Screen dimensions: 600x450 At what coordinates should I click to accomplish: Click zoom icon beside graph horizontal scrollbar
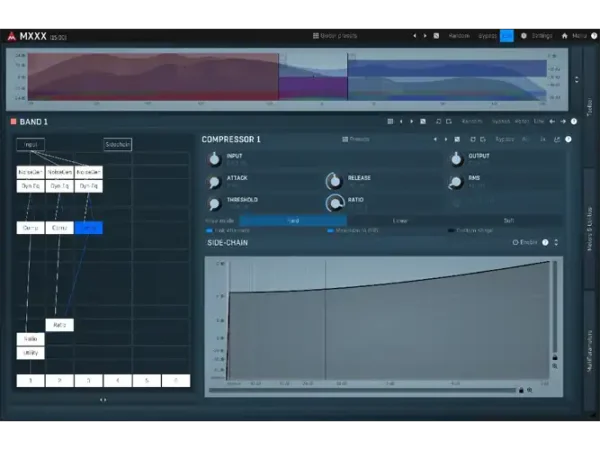tap(530, 390)
